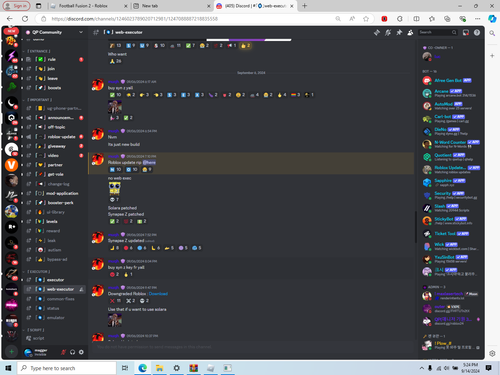The width and height of the screenshot is (500, 375).
Task: Open Microsoft Edge from the taskbar
Action: 143,368
